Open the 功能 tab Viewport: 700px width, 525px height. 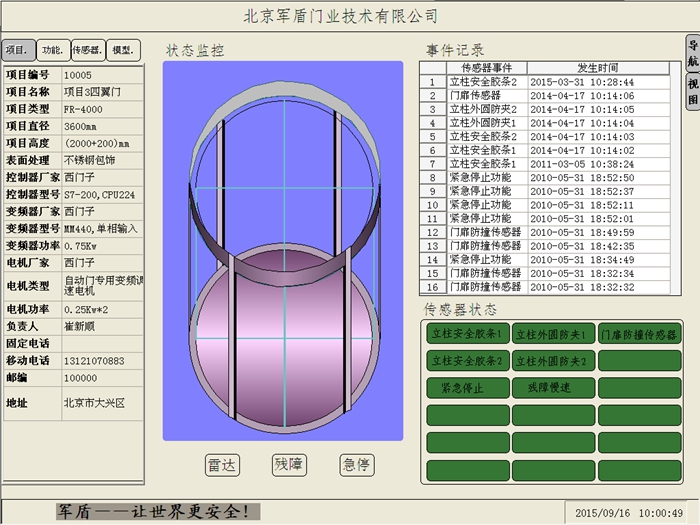52,50
